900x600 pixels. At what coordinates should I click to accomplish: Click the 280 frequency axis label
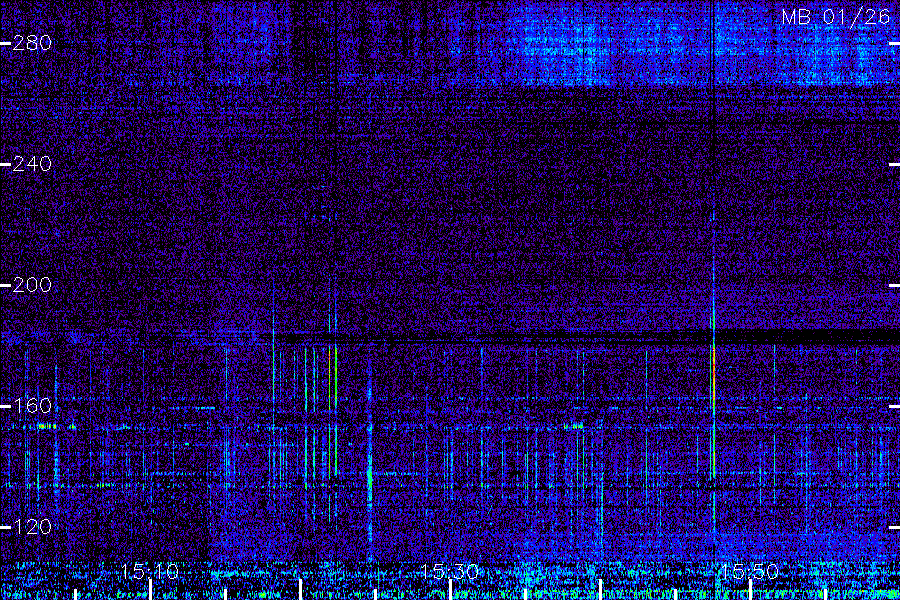click(x=32, y=43)
